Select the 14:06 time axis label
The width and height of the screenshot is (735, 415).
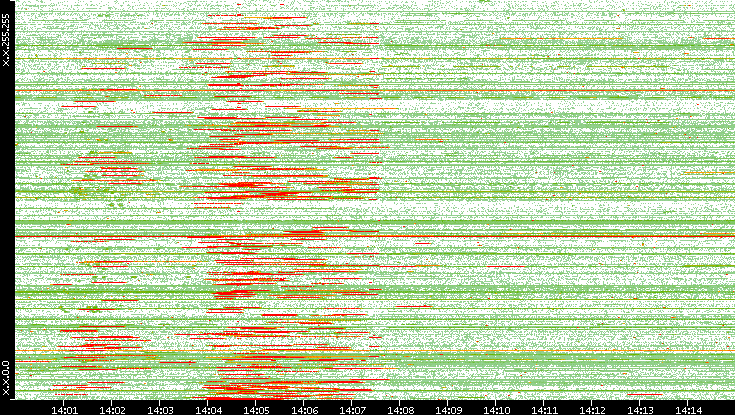point(303,410)
